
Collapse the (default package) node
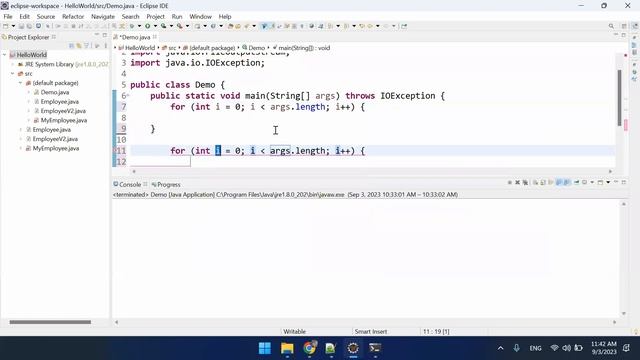pyautogui.click(x=20, y=83)
